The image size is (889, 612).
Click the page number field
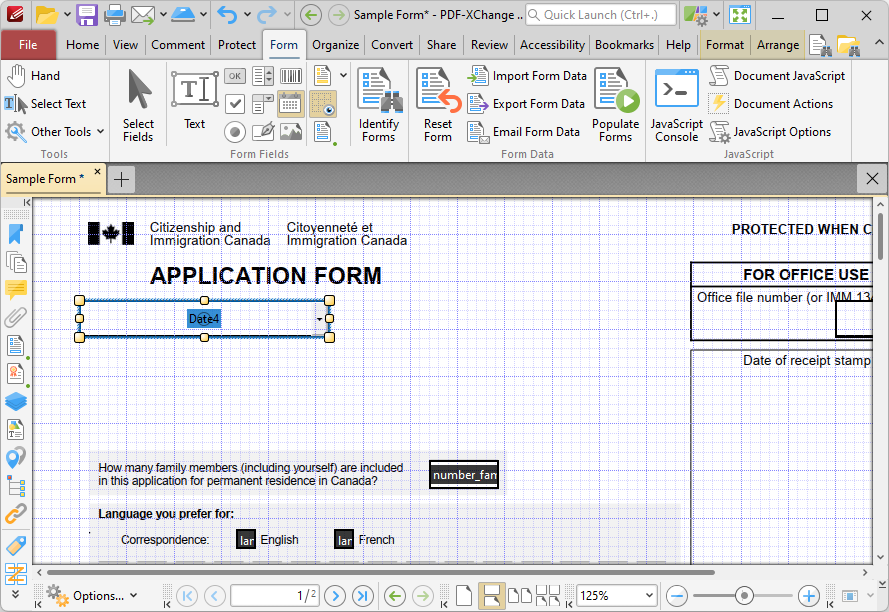coord(274,596)
